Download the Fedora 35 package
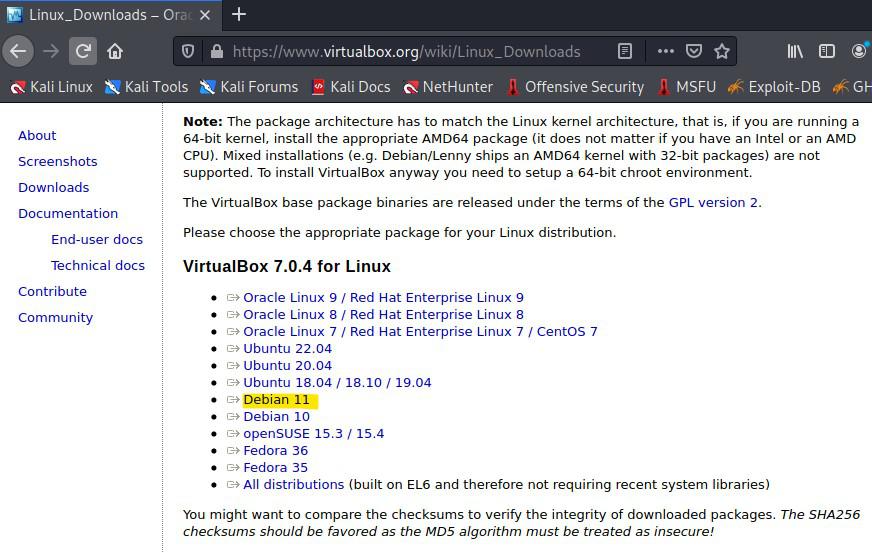Image resolution: width=872 pixels, height=552 pixels. (275, 468)
